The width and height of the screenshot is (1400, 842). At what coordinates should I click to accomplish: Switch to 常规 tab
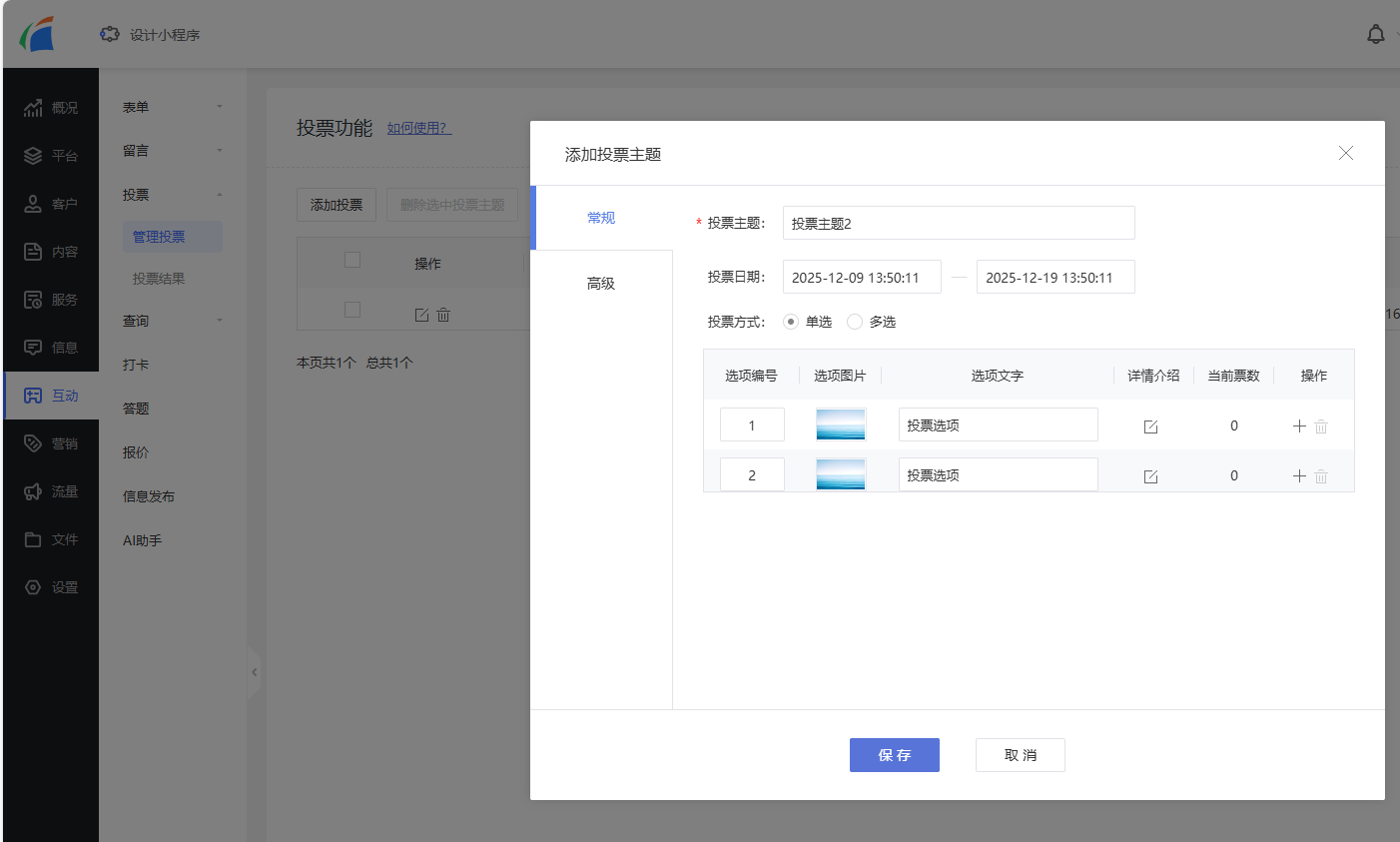coord(601,218)
